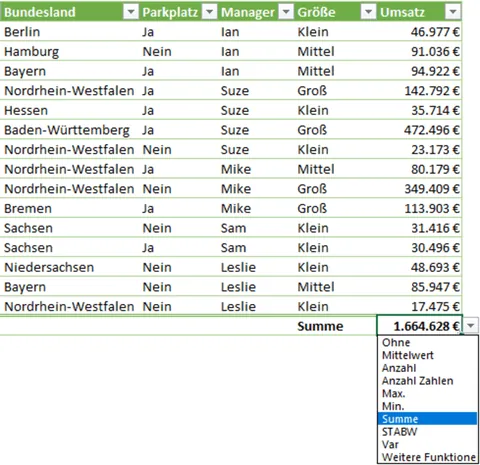Select the 46.977 € cell
Viewport: 480px width, 465px height.
pos(419,32)
